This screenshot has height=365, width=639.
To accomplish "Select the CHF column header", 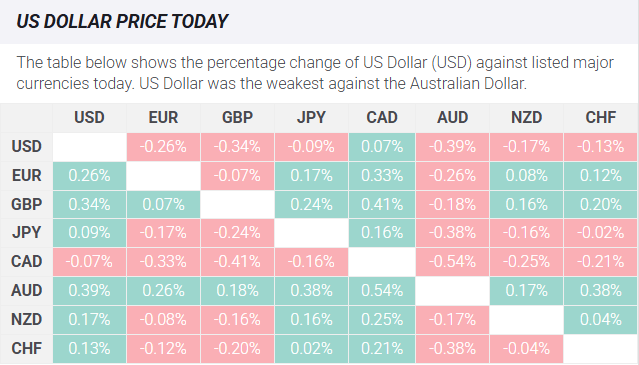I will click(601, 118).
